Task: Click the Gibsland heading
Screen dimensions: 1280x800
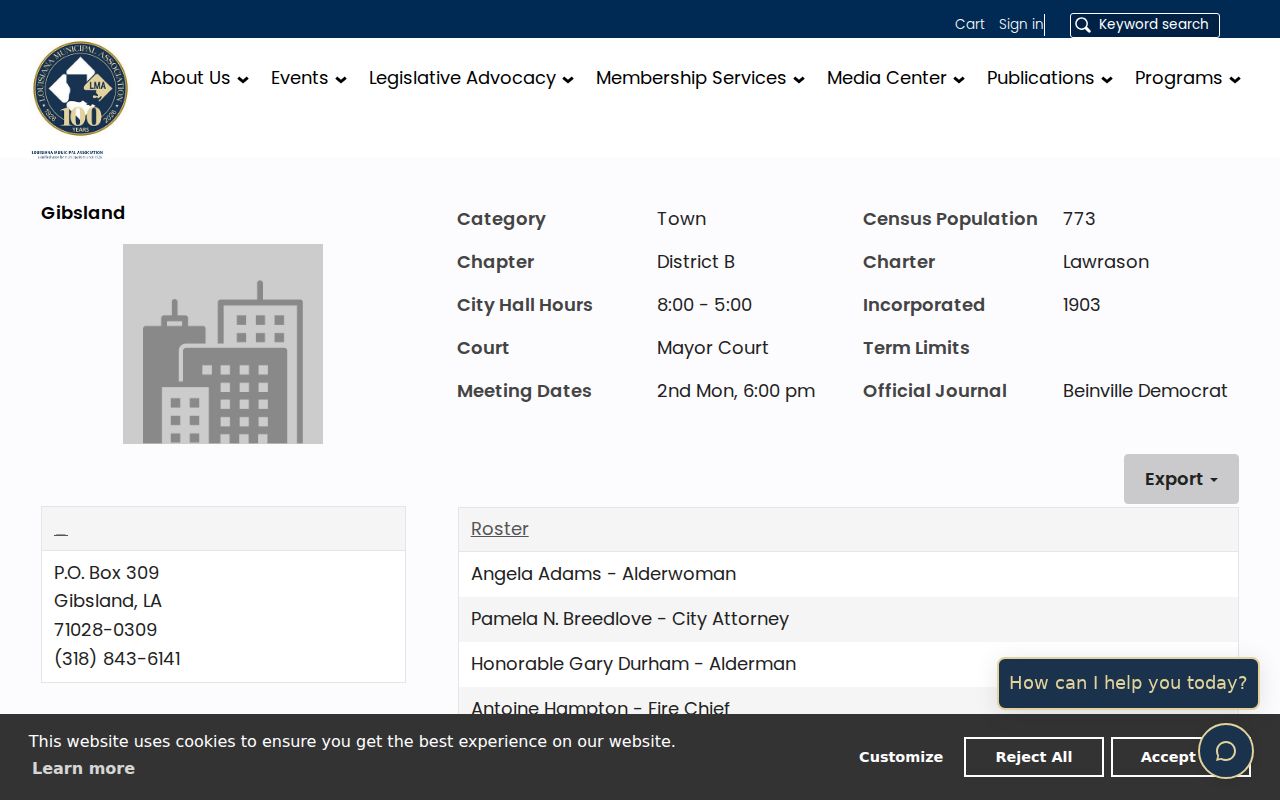Action: click(83, 213)
